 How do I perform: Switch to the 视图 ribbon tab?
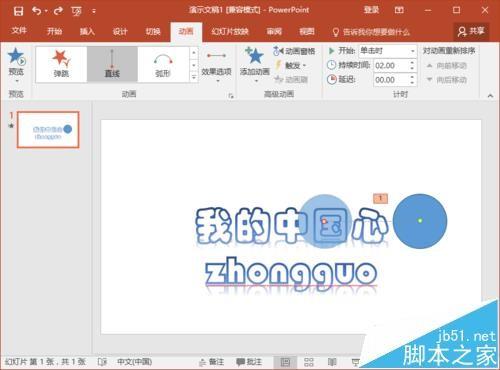coord(307,32)
